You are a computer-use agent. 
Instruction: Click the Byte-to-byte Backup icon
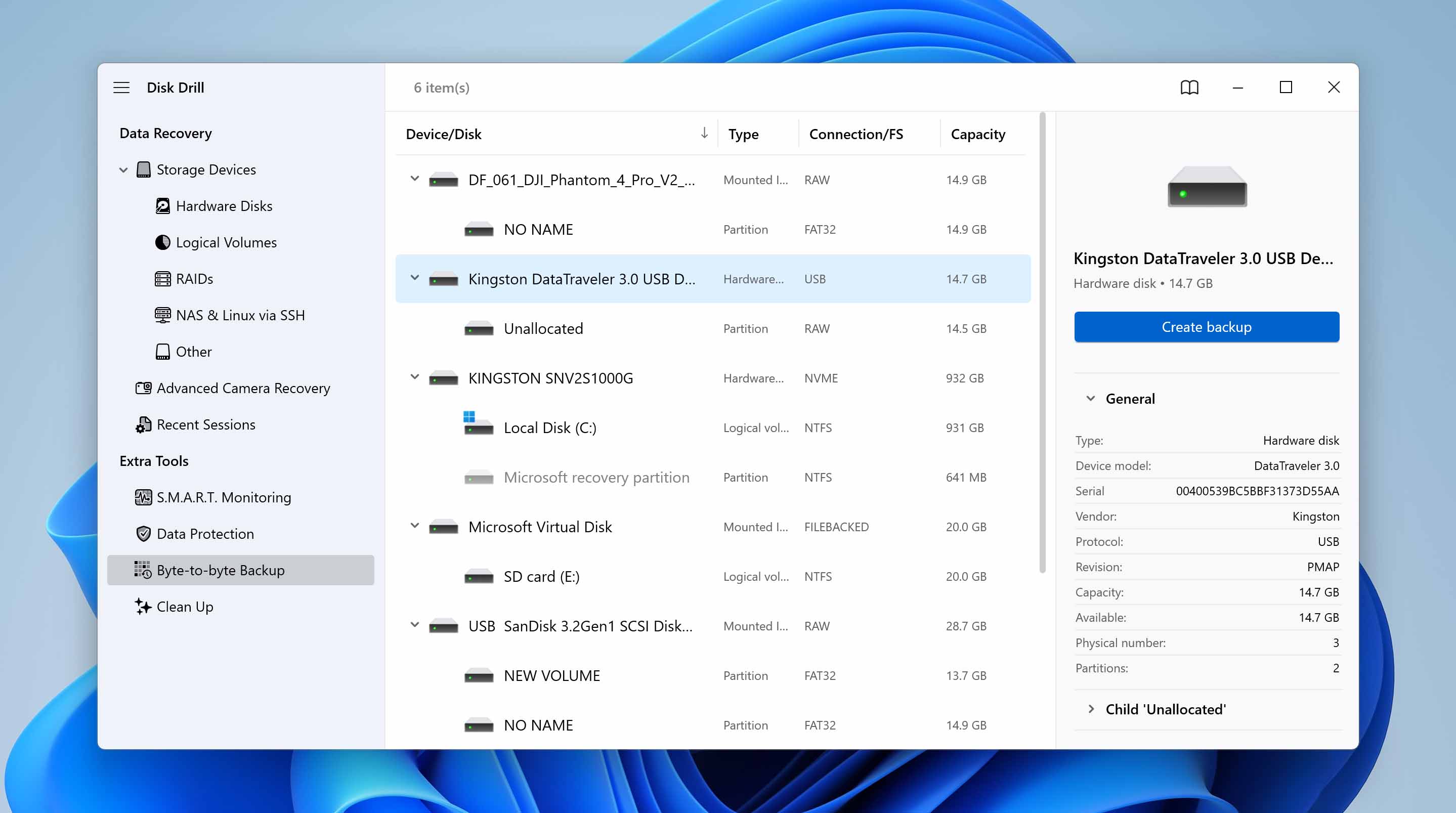(143, 570)
